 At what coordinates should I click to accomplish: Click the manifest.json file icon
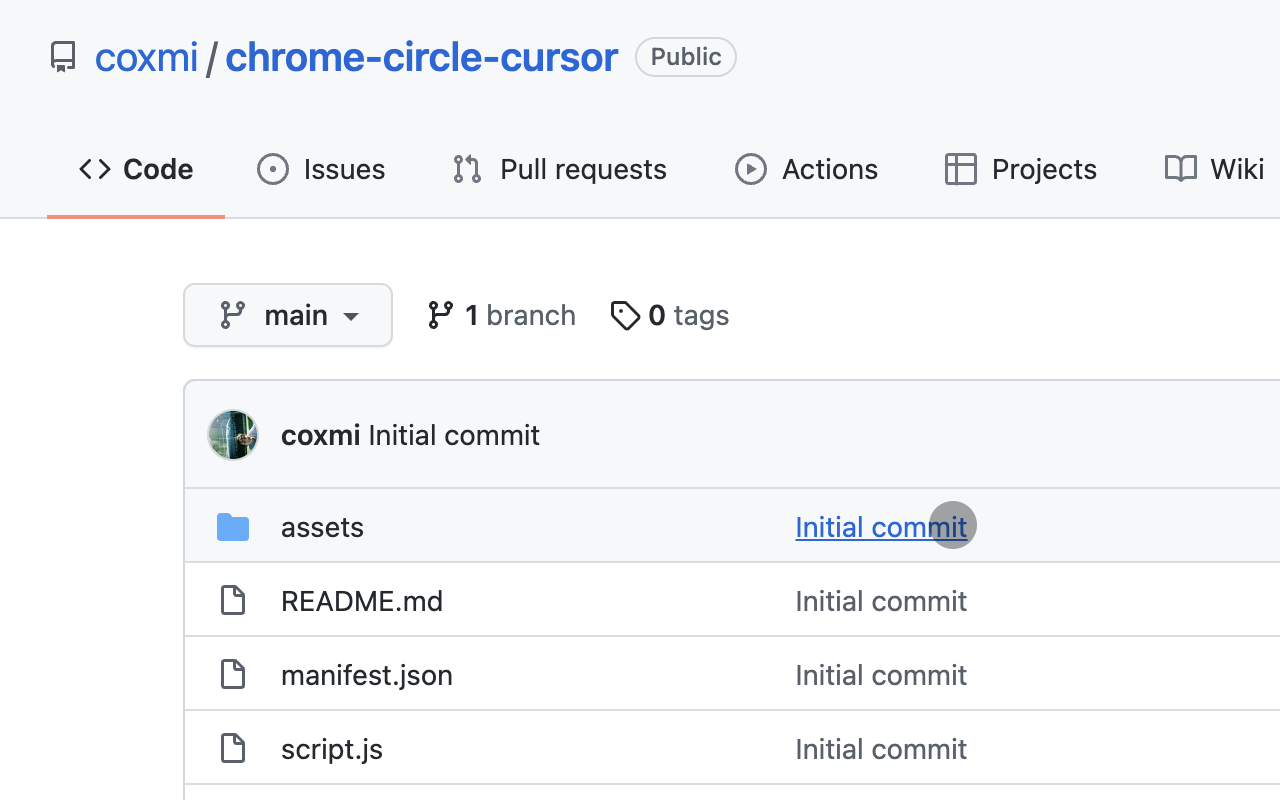coord(233,675)
